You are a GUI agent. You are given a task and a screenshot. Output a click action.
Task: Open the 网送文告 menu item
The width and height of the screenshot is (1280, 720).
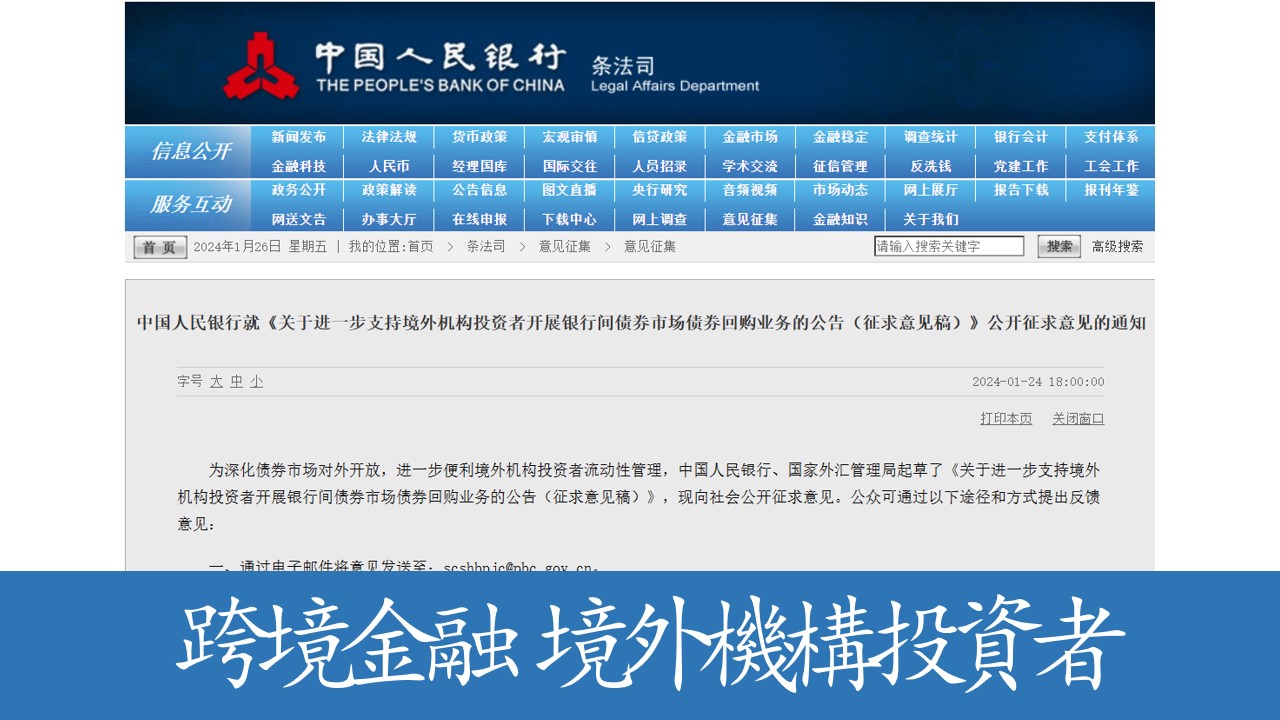[299, 219]
